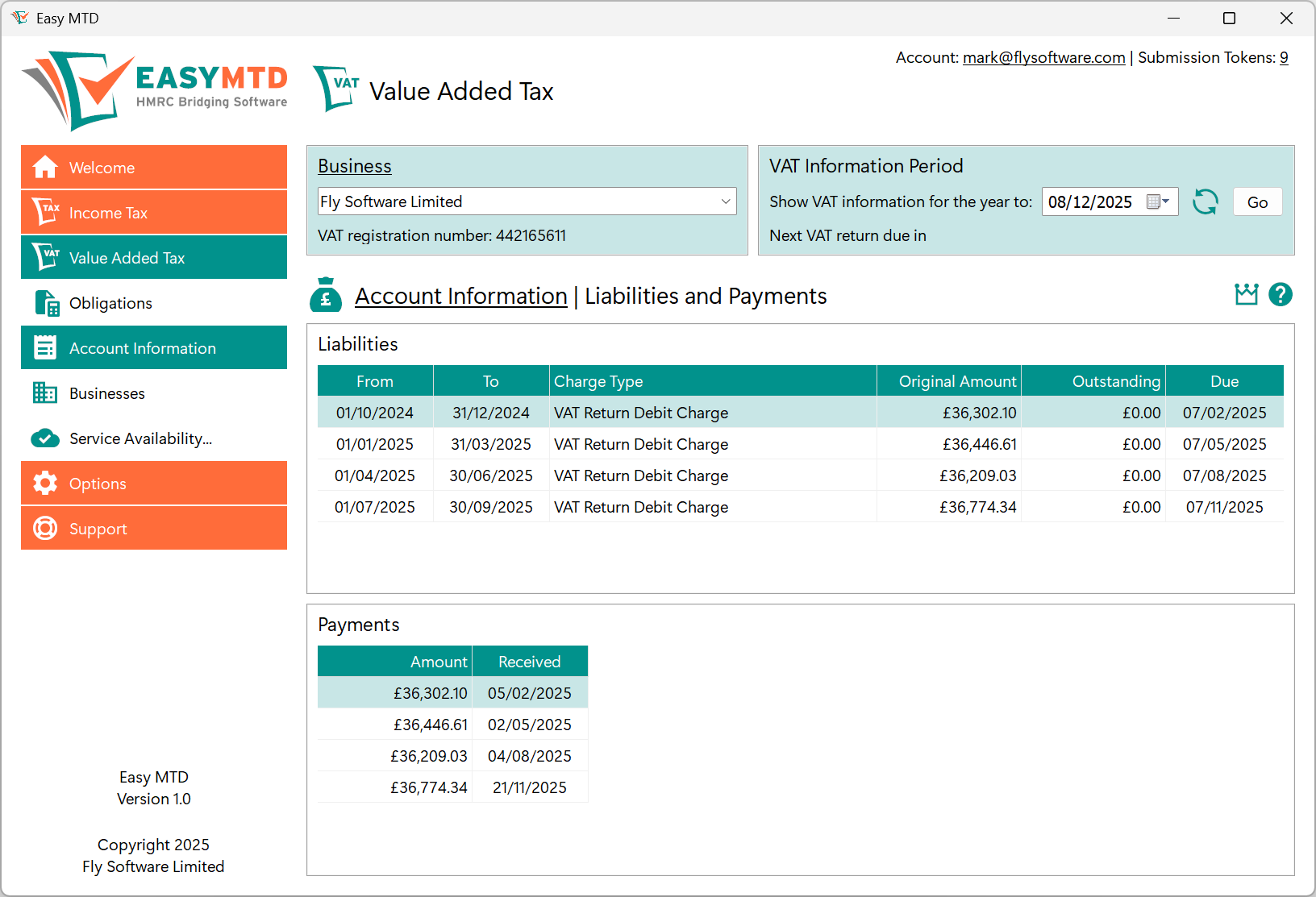View submission tokens via the 9 link

click(1284, 57)
